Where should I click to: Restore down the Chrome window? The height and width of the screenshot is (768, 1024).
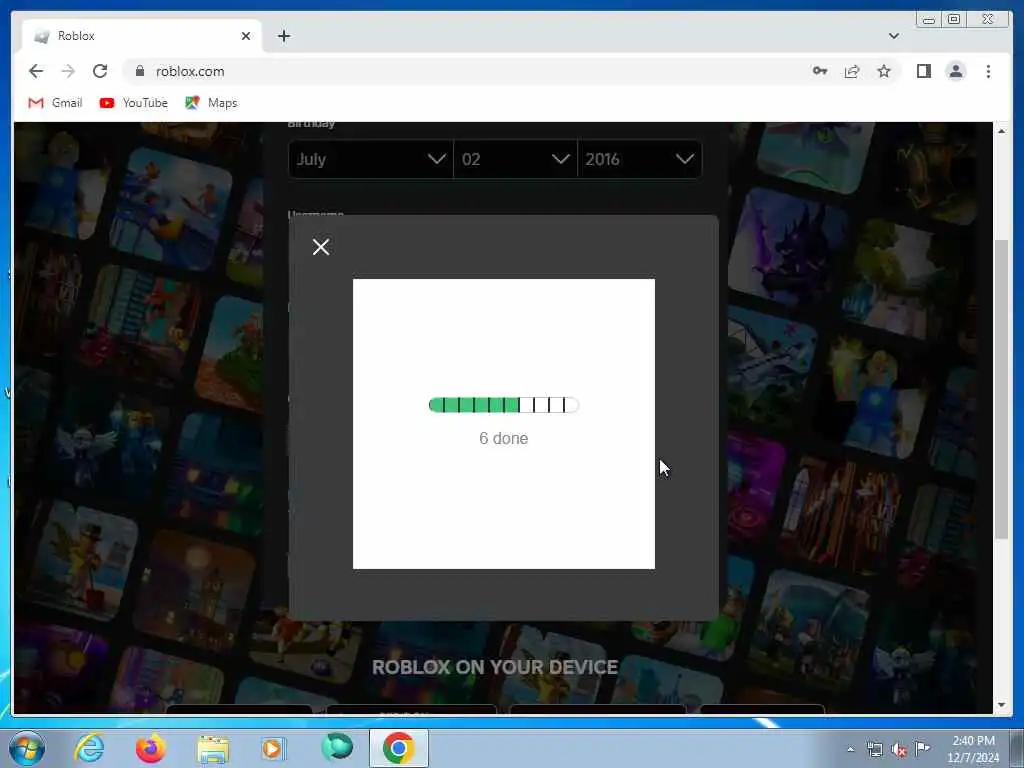(953, 20)
